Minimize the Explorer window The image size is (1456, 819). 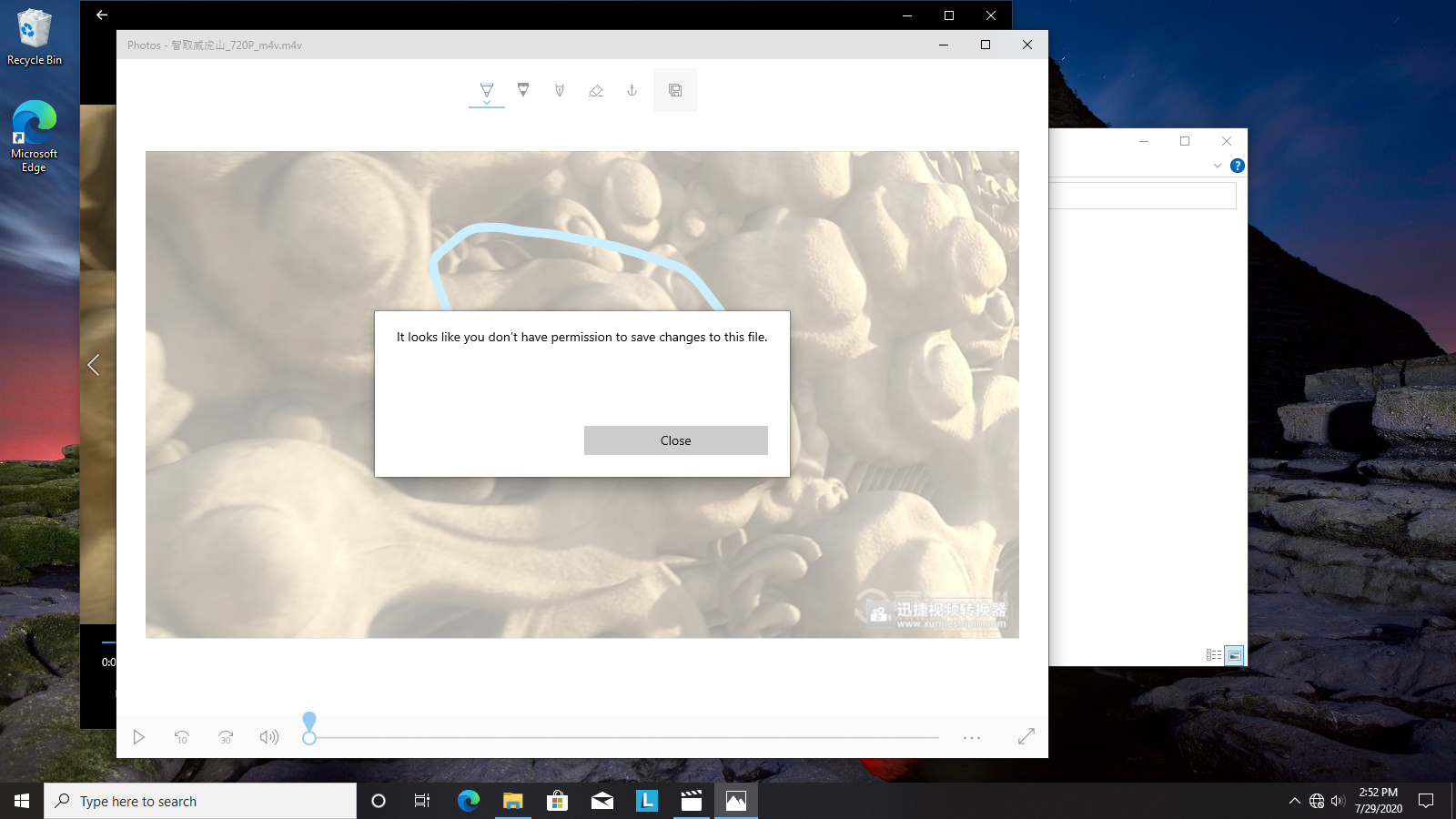1144,141
